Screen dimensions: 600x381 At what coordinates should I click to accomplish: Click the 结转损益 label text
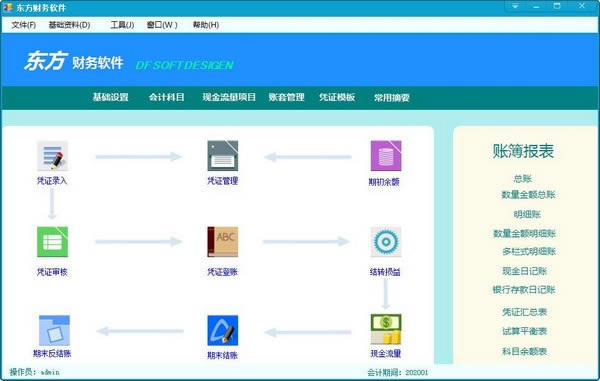pos(385,272)
